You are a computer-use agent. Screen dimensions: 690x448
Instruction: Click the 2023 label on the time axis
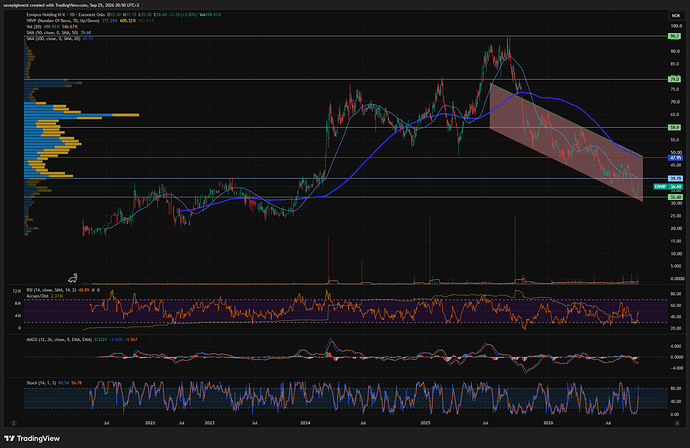coord(209,423)
